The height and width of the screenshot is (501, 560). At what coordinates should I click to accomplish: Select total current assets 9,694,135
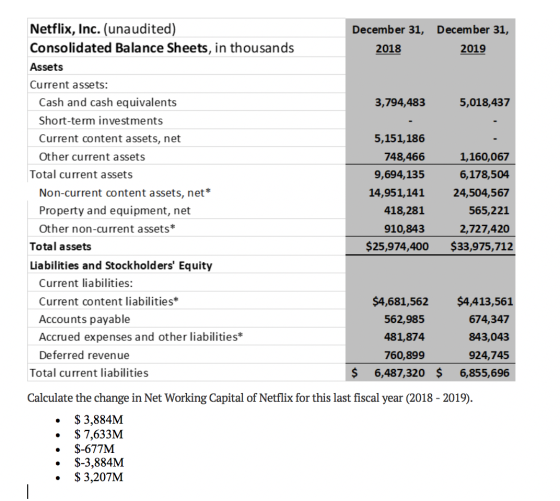(400, 175)
